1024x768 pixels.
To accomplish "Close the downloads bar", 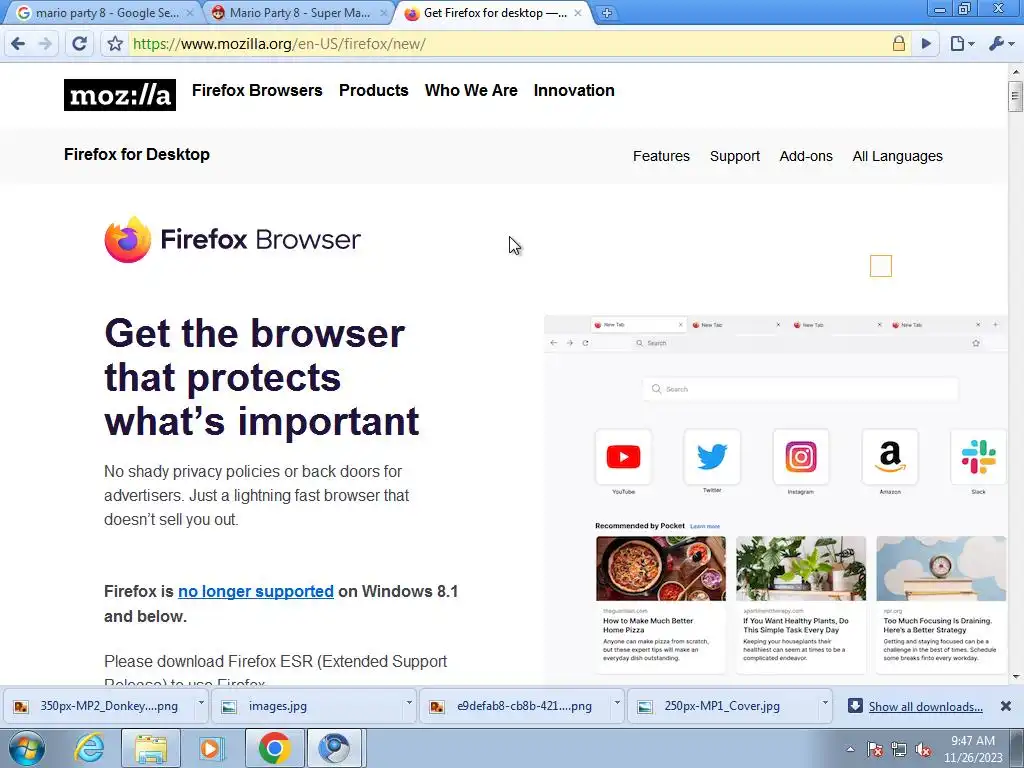I will pyautogui.click(x=1006, y=706).
